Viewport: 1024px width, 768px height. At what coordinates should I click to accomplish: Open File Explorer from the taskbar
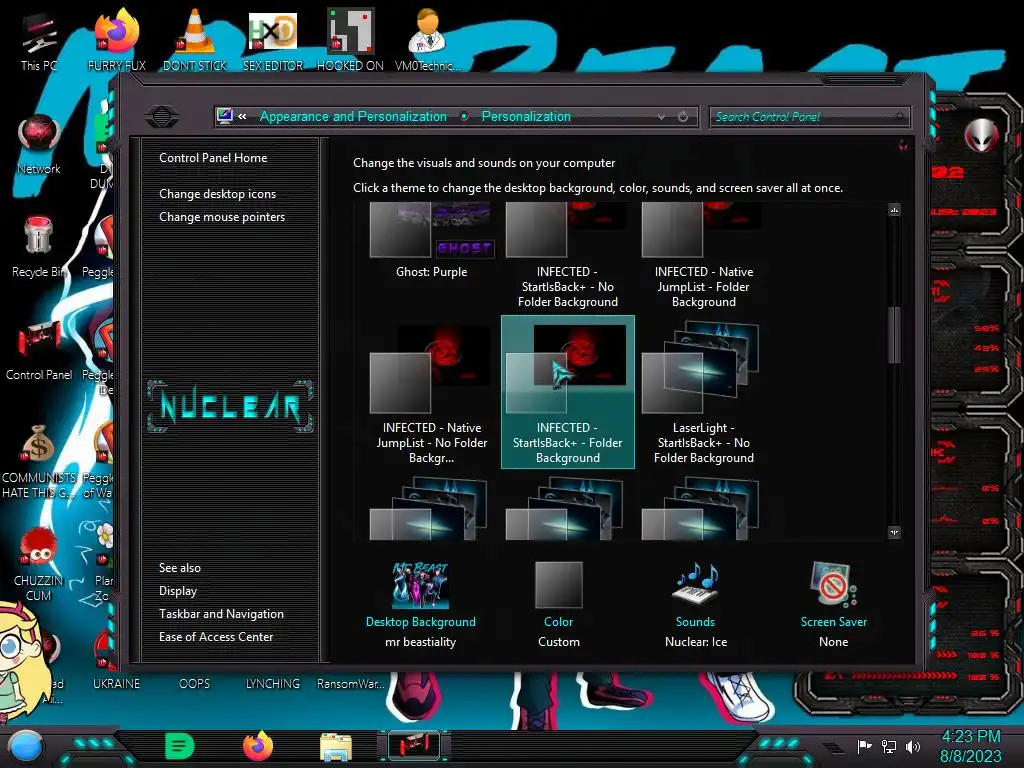pyautogui.click(x=336, y=747)
